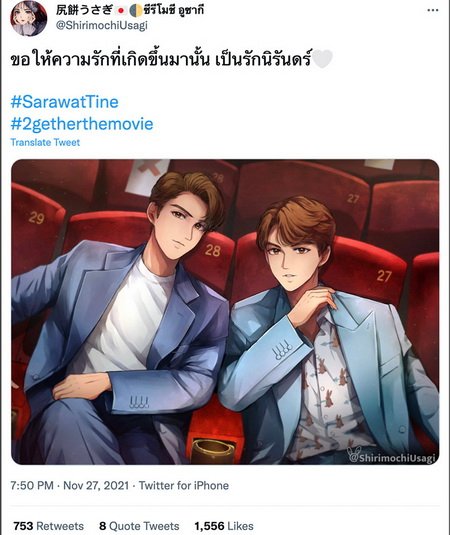This screenshot has width=450, height=535.
Task: Click the Thai display name ชีรีโมชี อูซากี
Action: click(x=173, y=10)
